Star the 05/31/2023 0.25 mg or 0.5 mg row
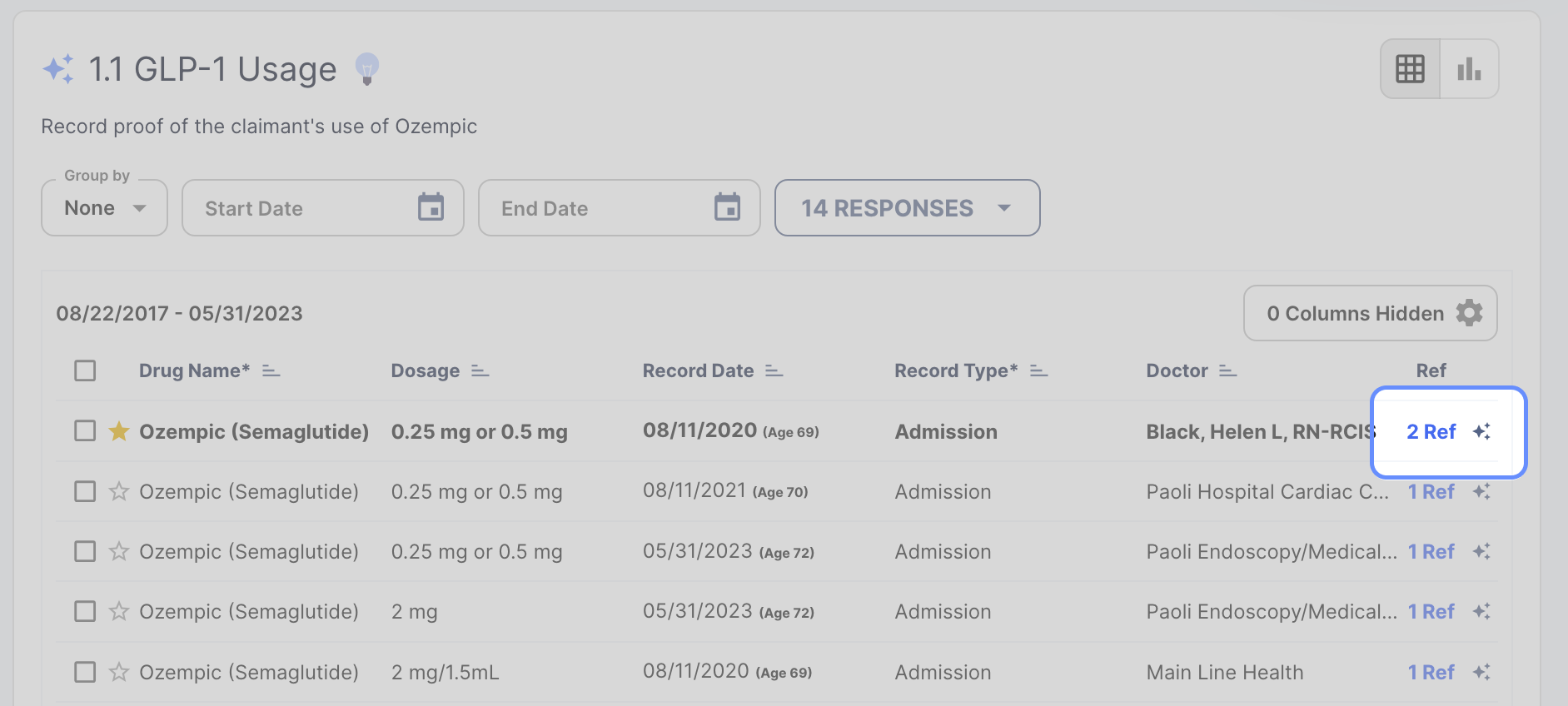The image size is (1568, 706). (x=119, y=551)
